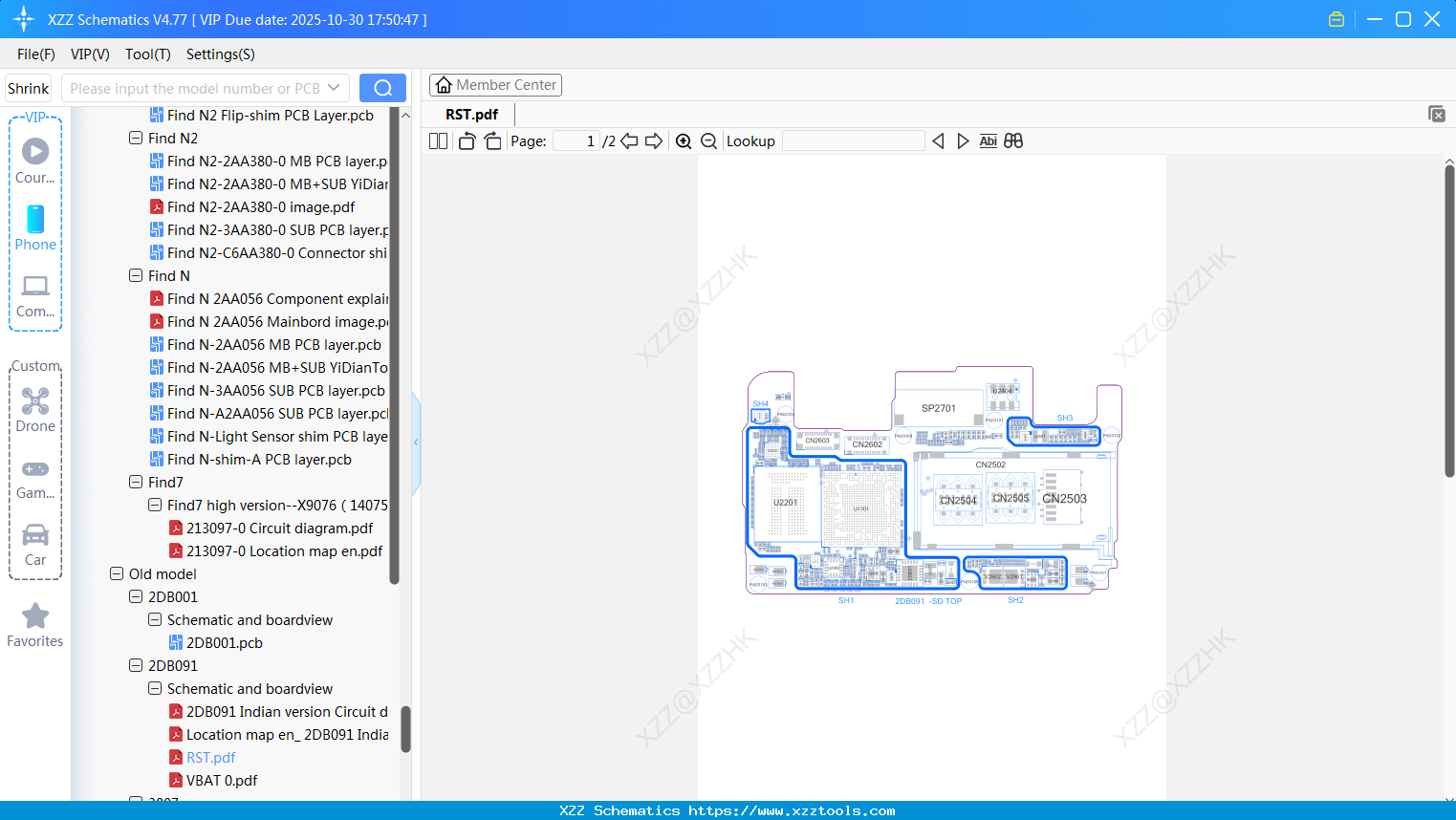The width and height of the screenshot is (1456, 820).
Task: Click the blue search button
Action: [x=382, y=88]
